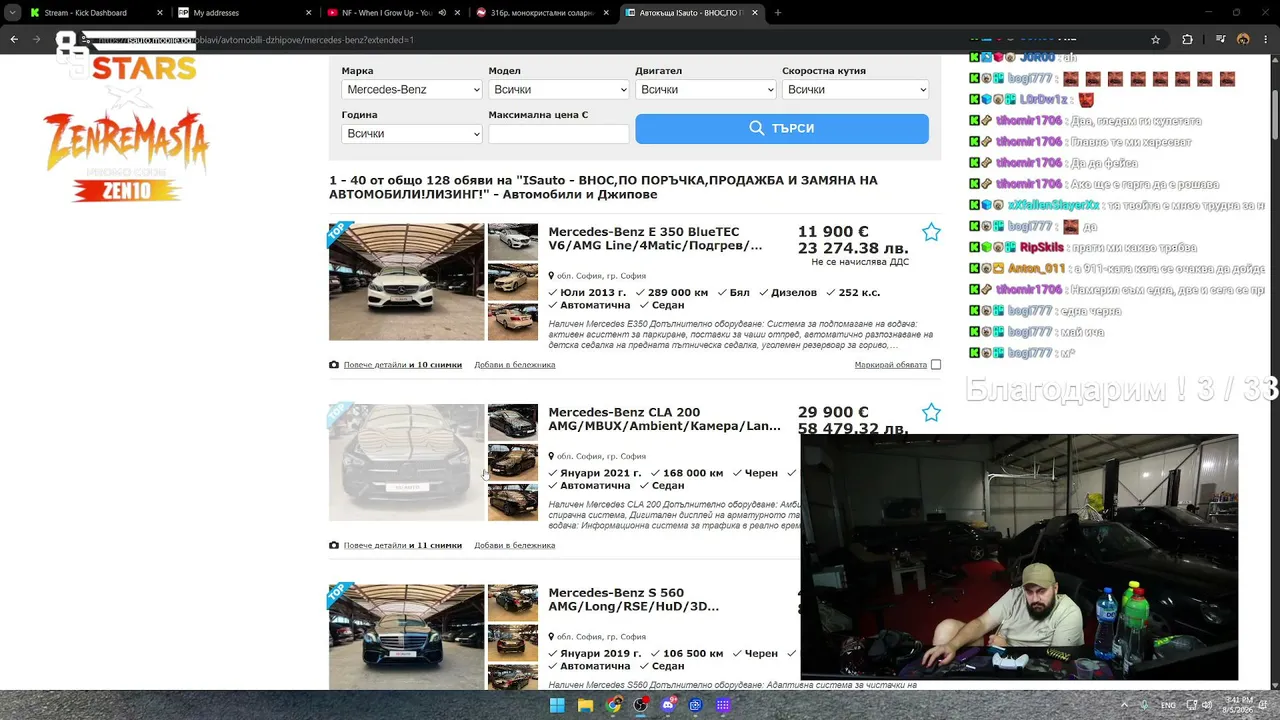Open the purple grid app in the taskbar

pyautogui.click(x=723, y=705)
